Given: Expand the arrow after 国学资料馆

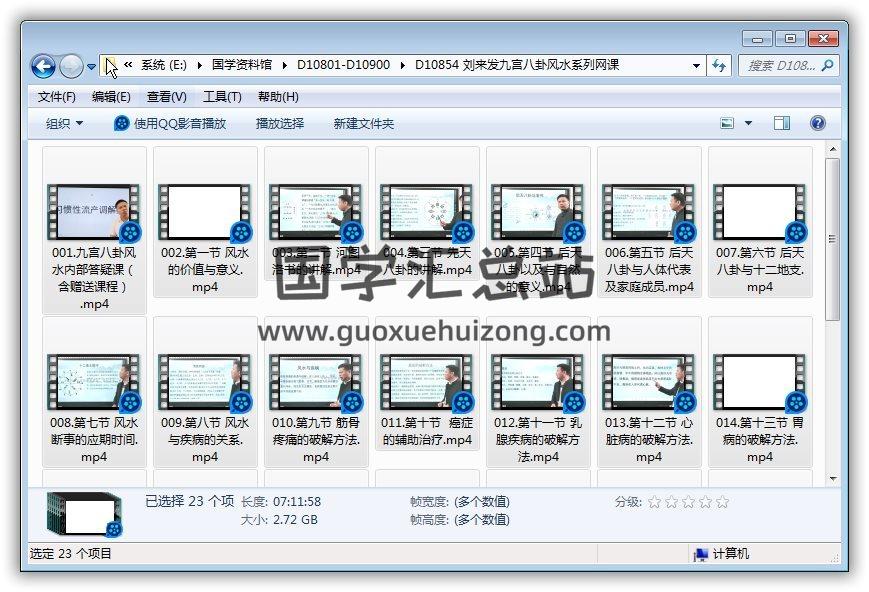Looking at the screenshot, I should pyautogui.click(x=285, y=65).
